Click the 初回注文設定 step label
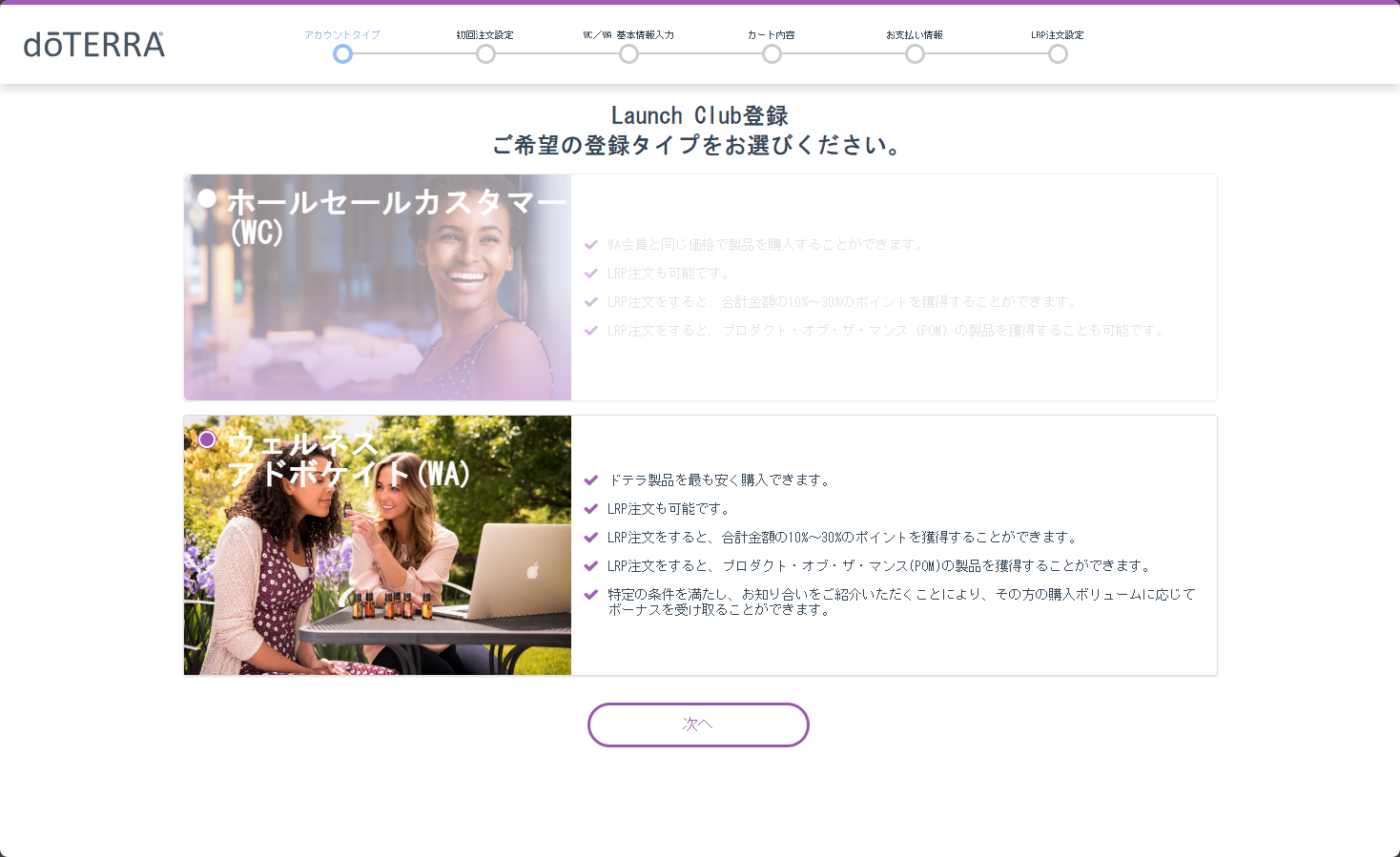1400x857 pixels. pyautogui.click(x=485, y=35)
